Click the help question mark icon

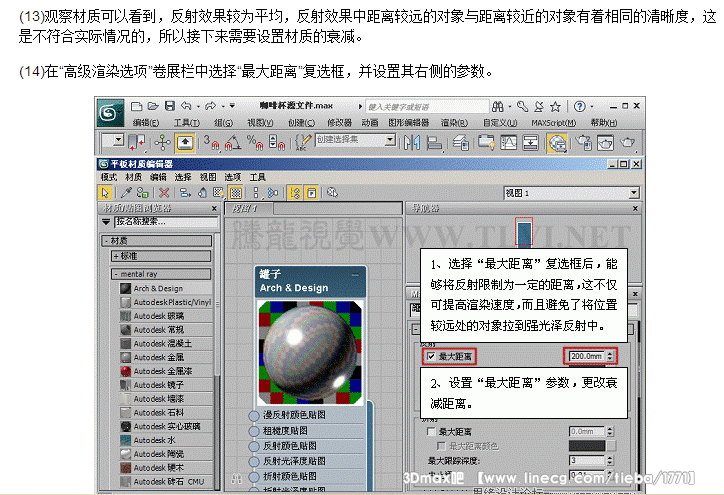[x=579, y=107]
